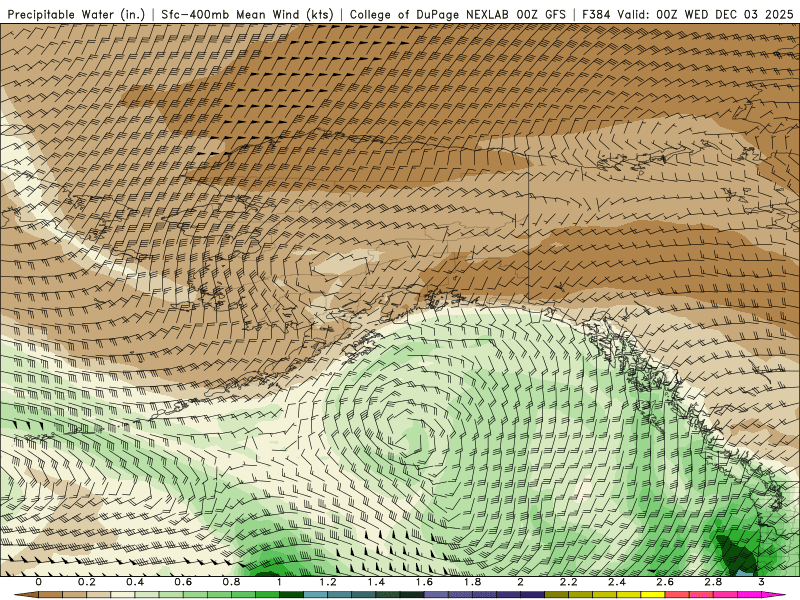Click the '2.2' color scale label
The height and width of the screenshot is (600, 800).
568,582
